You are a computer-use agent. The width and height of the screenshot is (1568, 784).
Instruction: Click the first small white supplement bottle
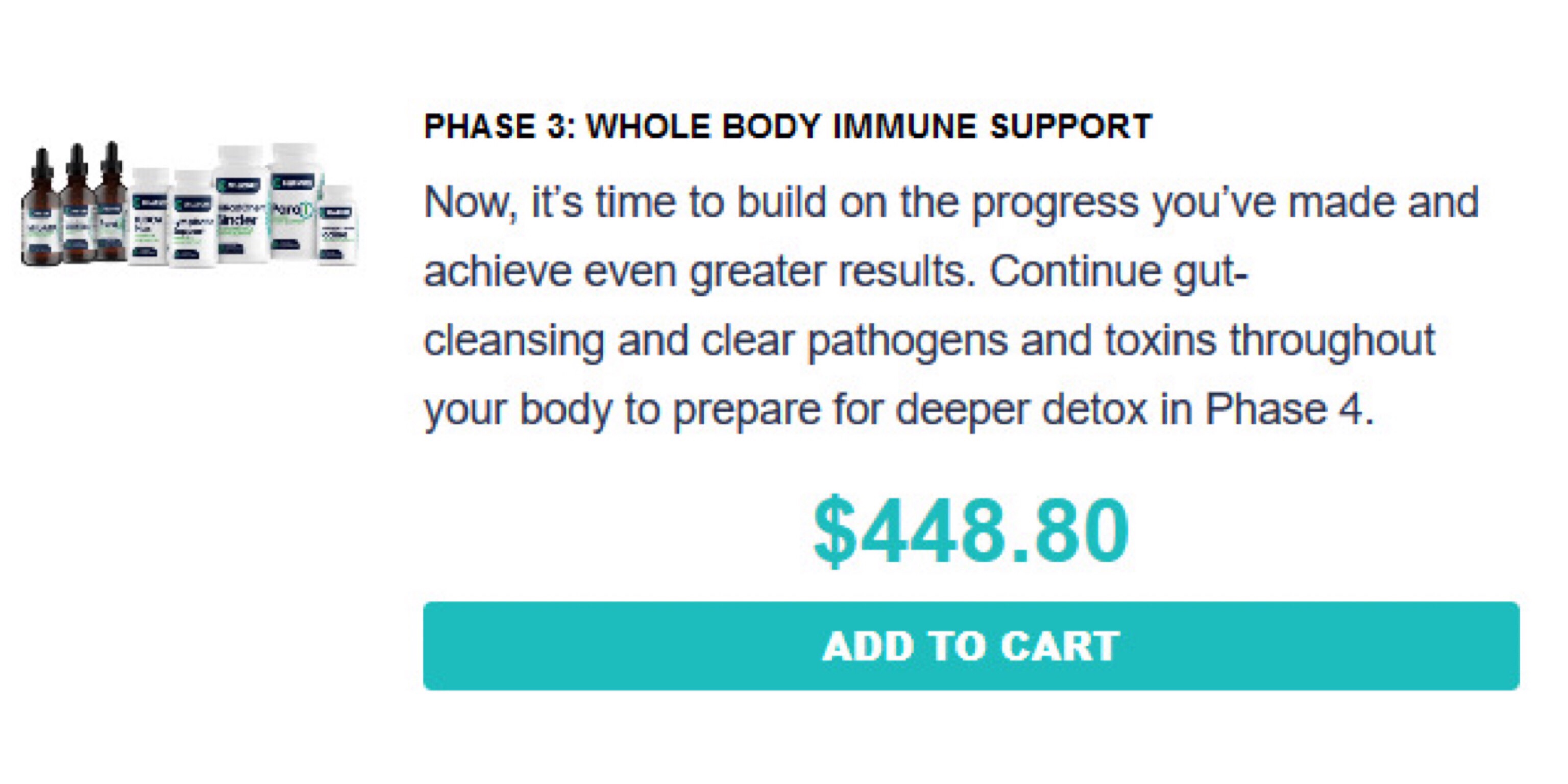(149, 217)
